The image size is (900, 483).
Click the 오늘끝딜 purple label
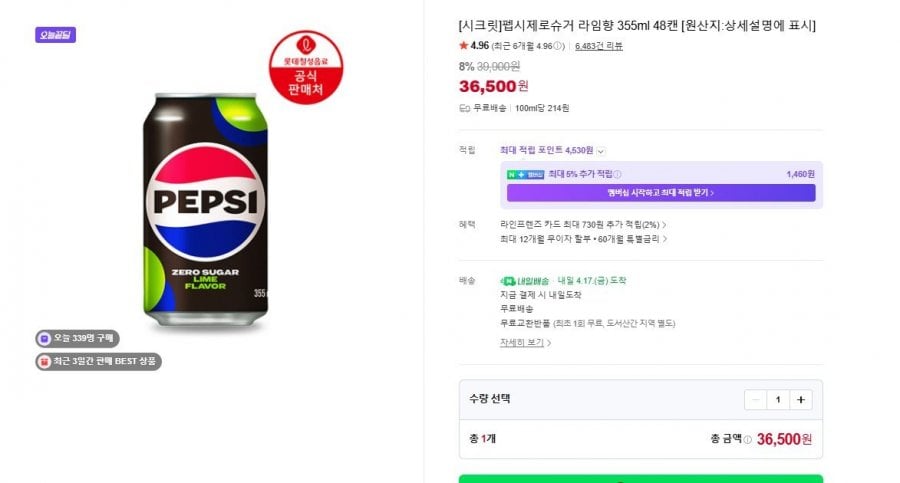(x=55, y=35)
